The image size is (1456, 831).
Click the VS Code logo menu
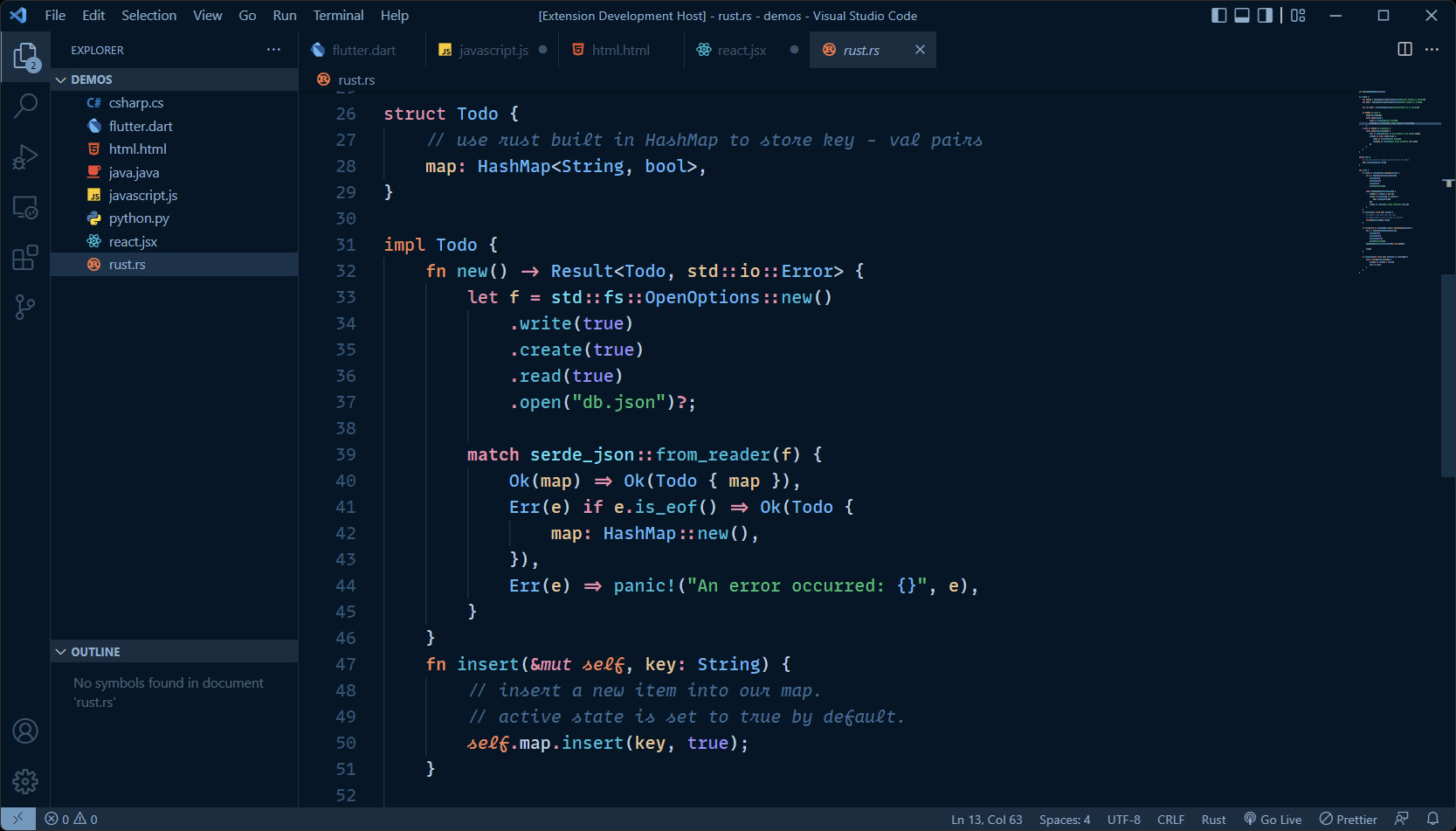[18, 16]
